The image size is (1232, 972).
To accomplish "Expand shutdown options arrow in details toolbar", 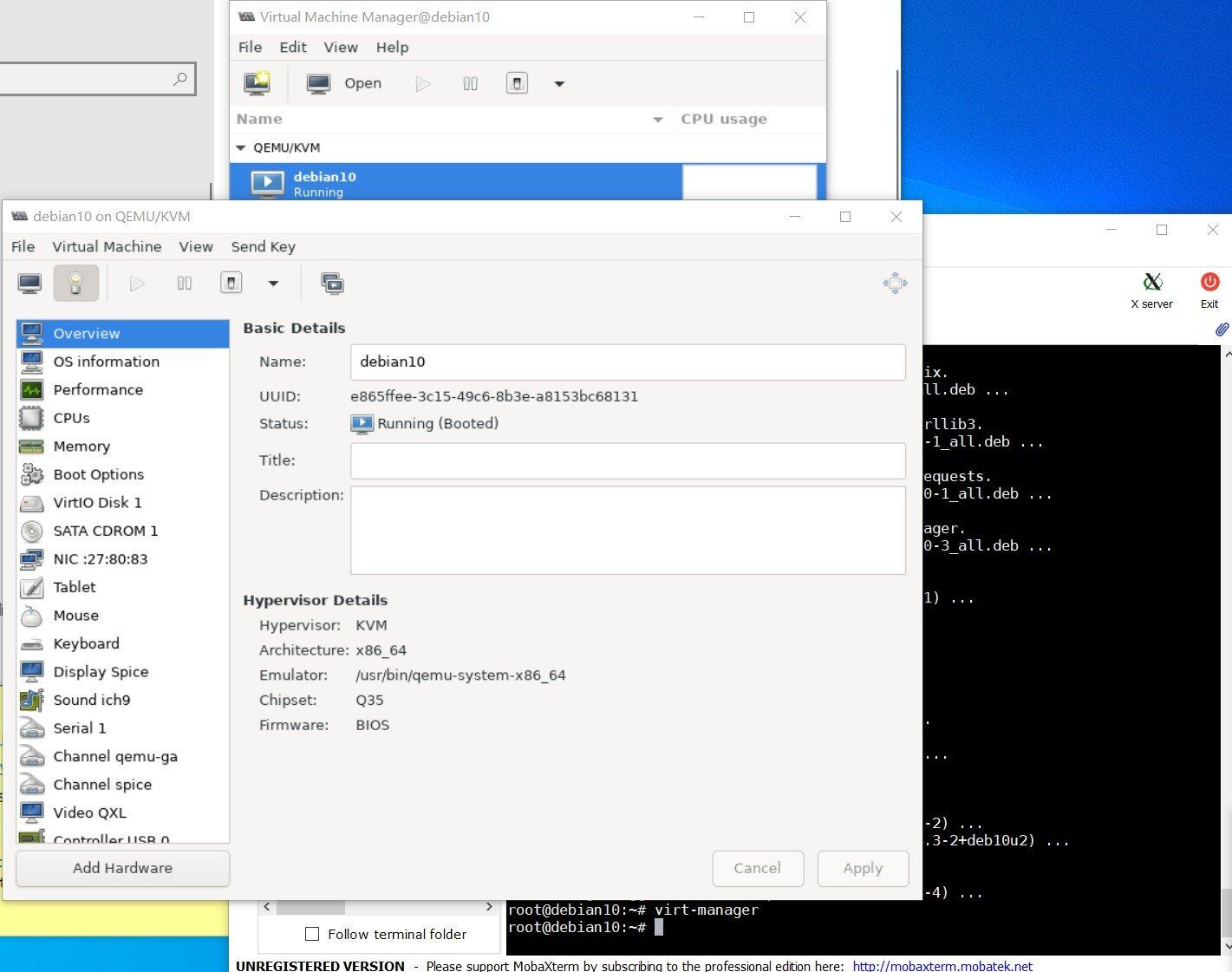I will coord(273,284).
